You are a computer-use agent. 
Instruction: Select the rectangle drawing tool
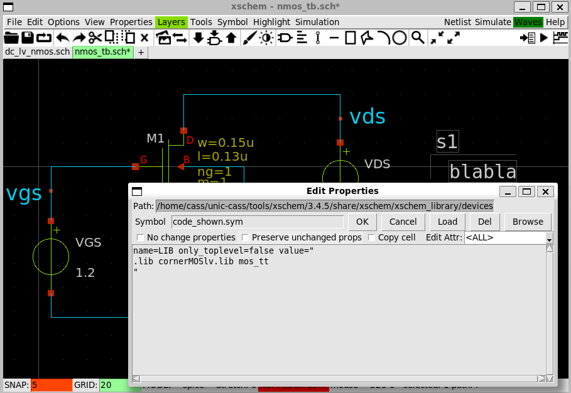point(350,38)
